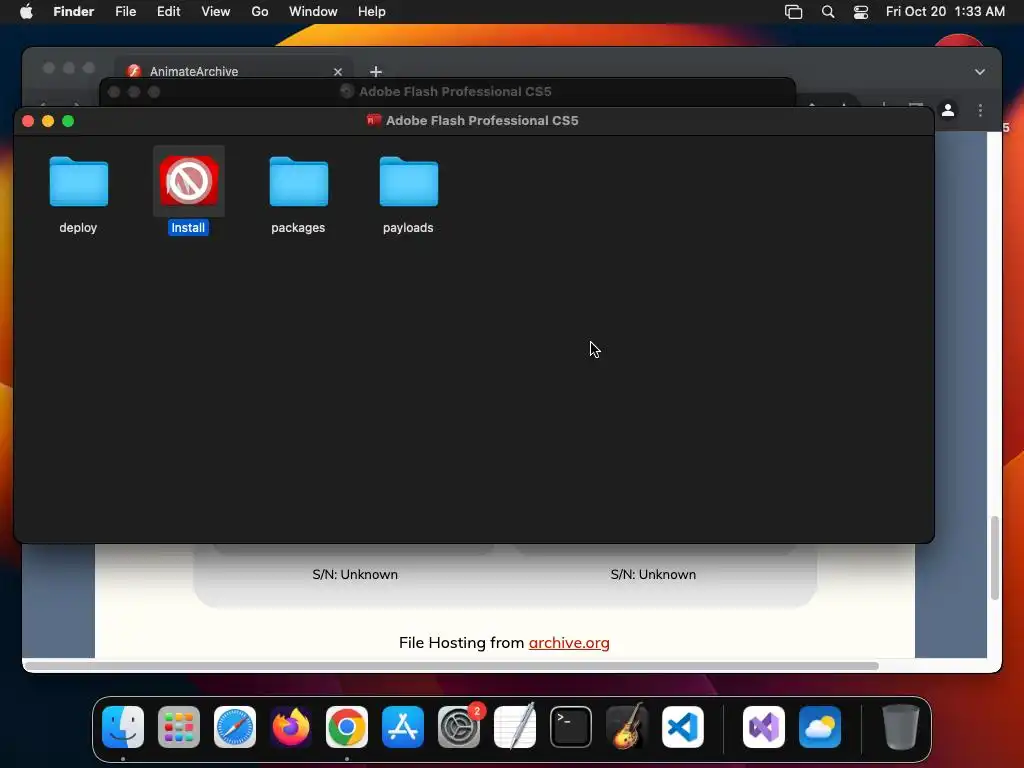Close the front Adobe Flash Professional CS5 window

pyautogui.click(x=28, y=121)
